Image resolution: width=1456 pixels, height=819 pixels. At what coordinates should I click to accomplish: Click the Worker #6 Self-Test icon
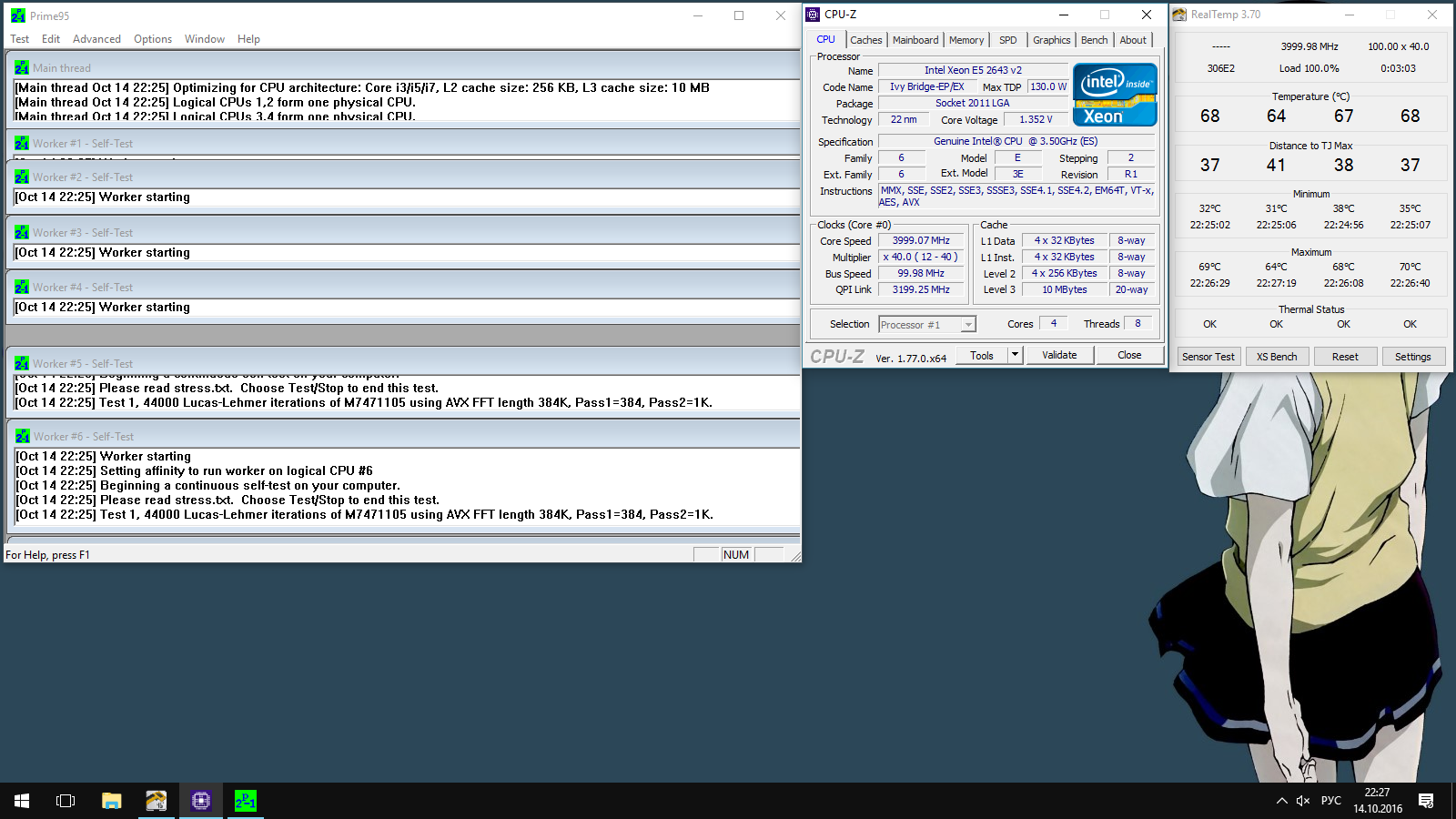[23, 436]
